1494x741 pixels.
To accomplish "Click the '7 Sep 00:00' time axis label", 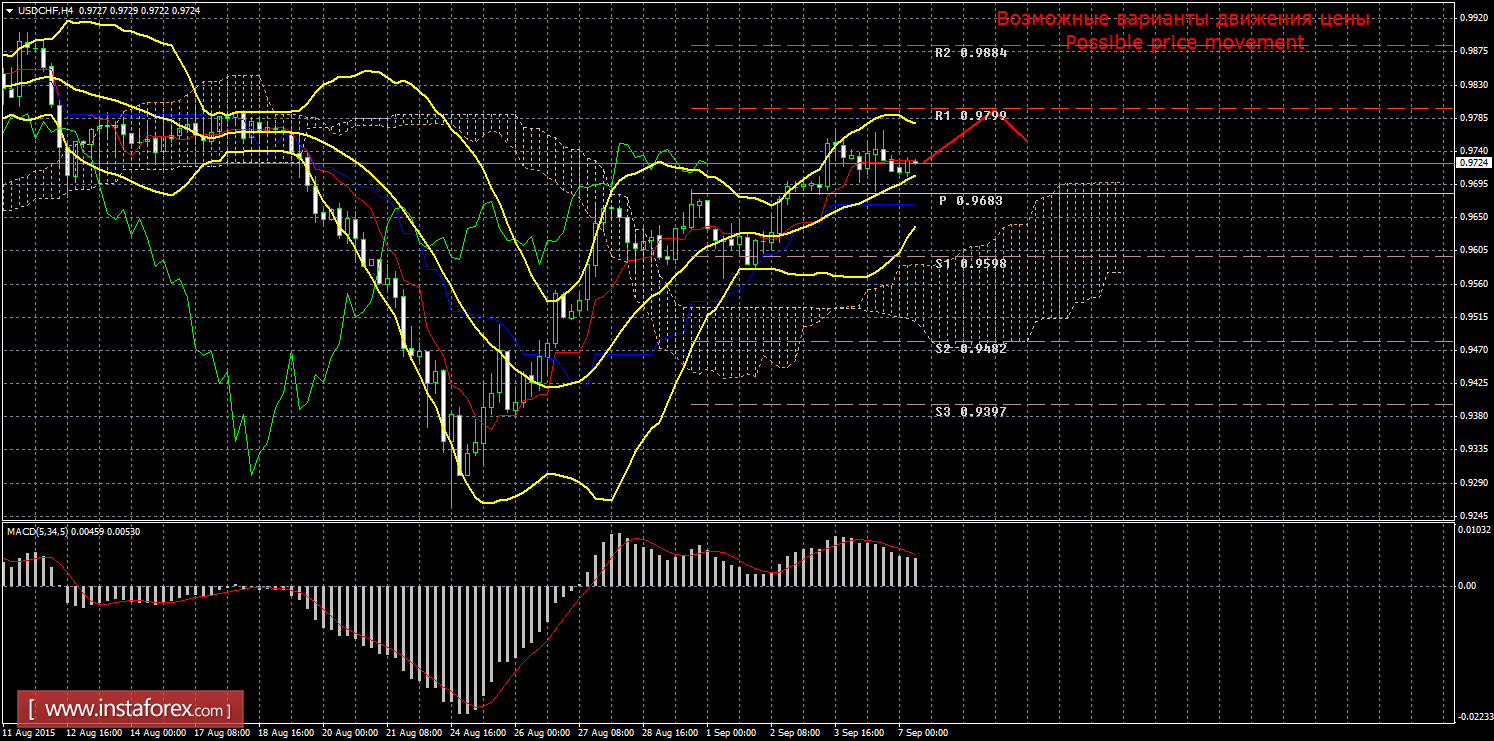I will [x=923, y=732].
